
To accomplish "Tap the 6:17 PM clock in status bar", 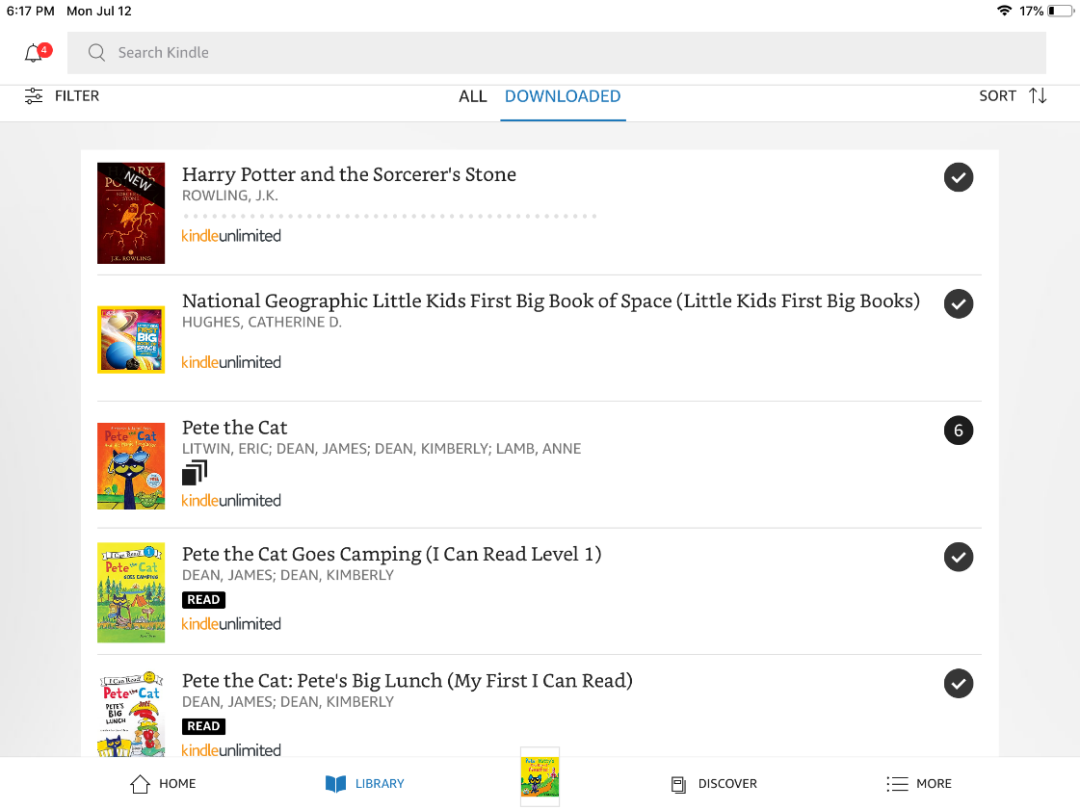I will pos(30,11).
